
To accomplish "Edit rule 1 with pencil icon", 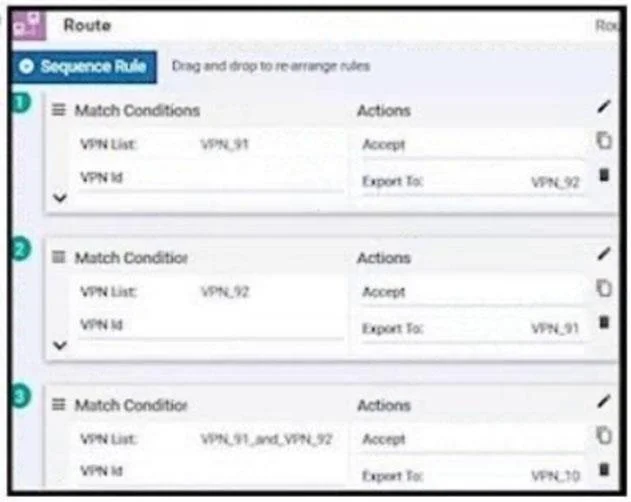I will pos(604,107).
